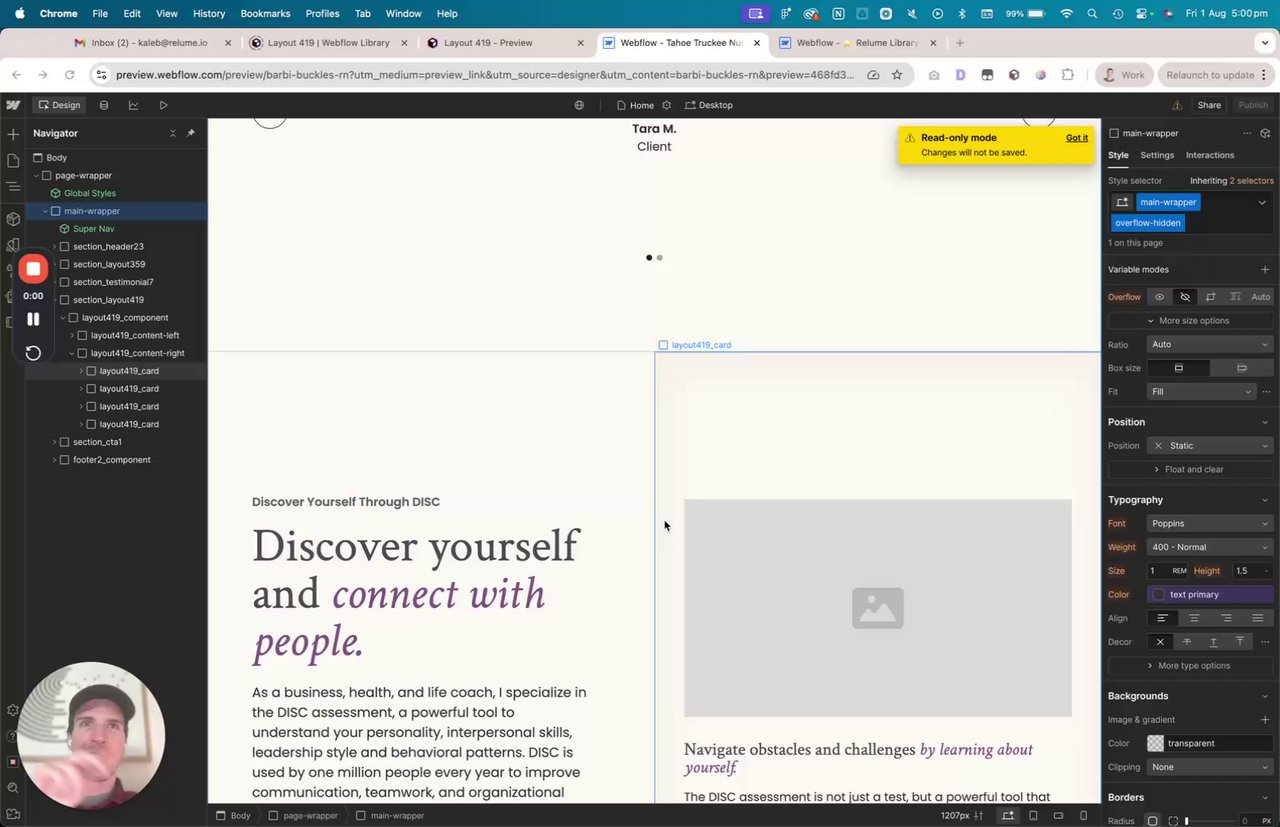The width and height of the screenshot is (1280, 827).
Task: Open the CMS database icon in top bar
Action: click(x=104, y=105)
